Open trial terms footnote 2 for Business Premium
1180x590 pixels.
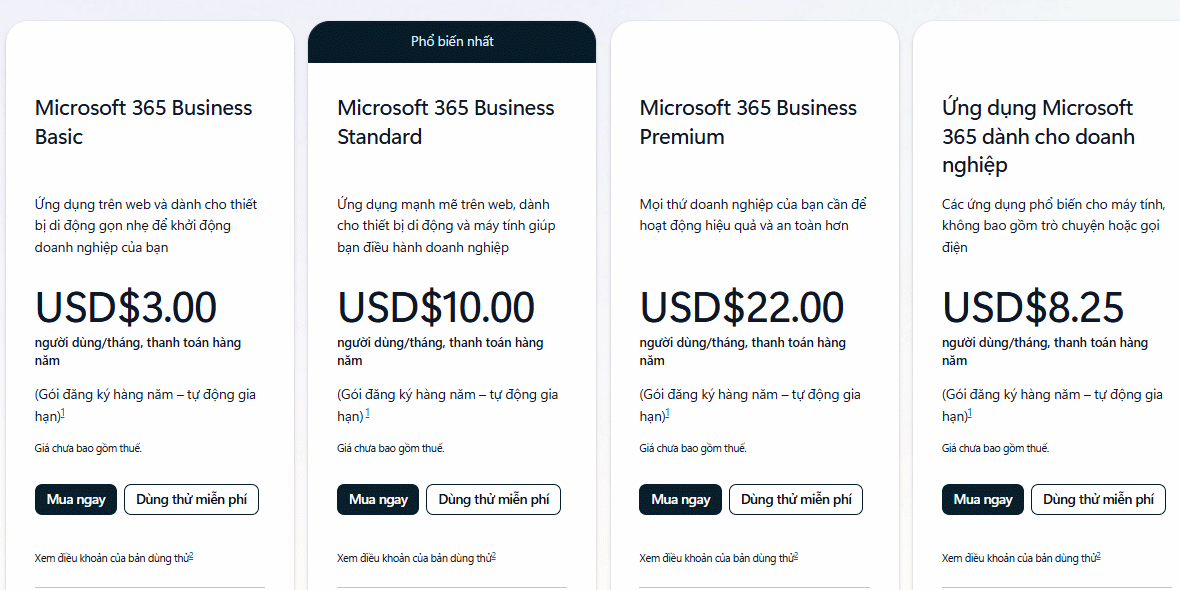tap(796, 556)
